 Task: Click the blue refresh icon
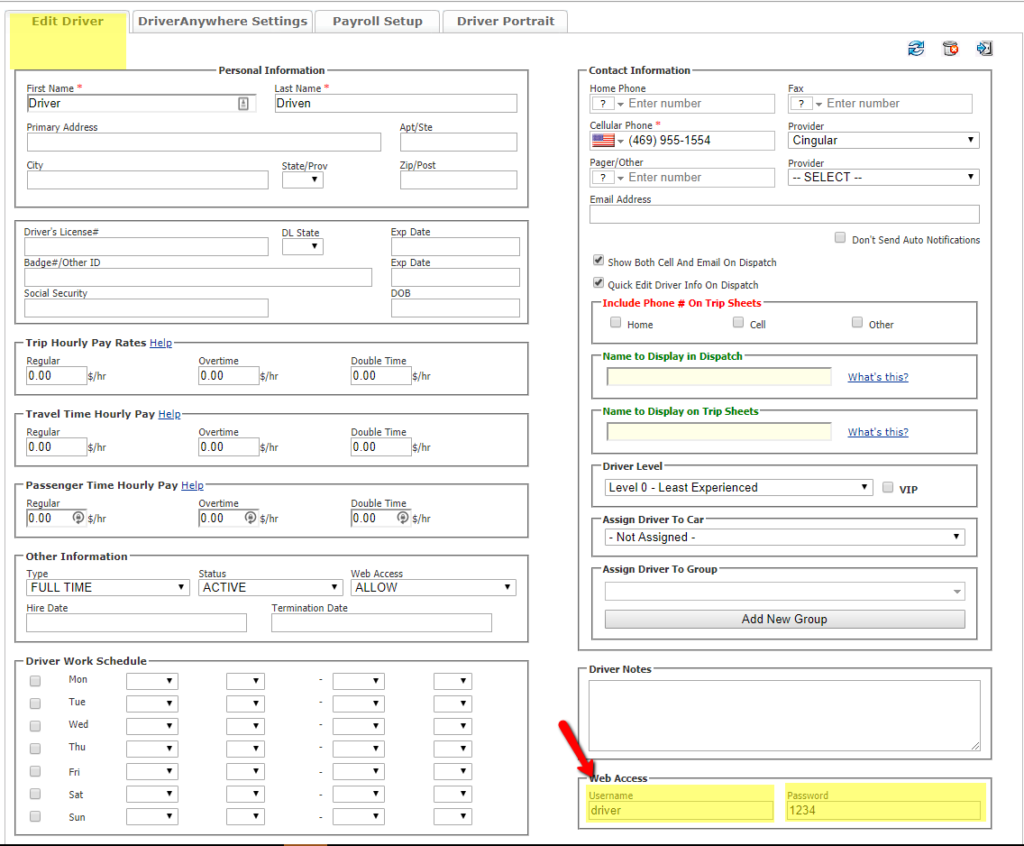(x=916, y=48)
